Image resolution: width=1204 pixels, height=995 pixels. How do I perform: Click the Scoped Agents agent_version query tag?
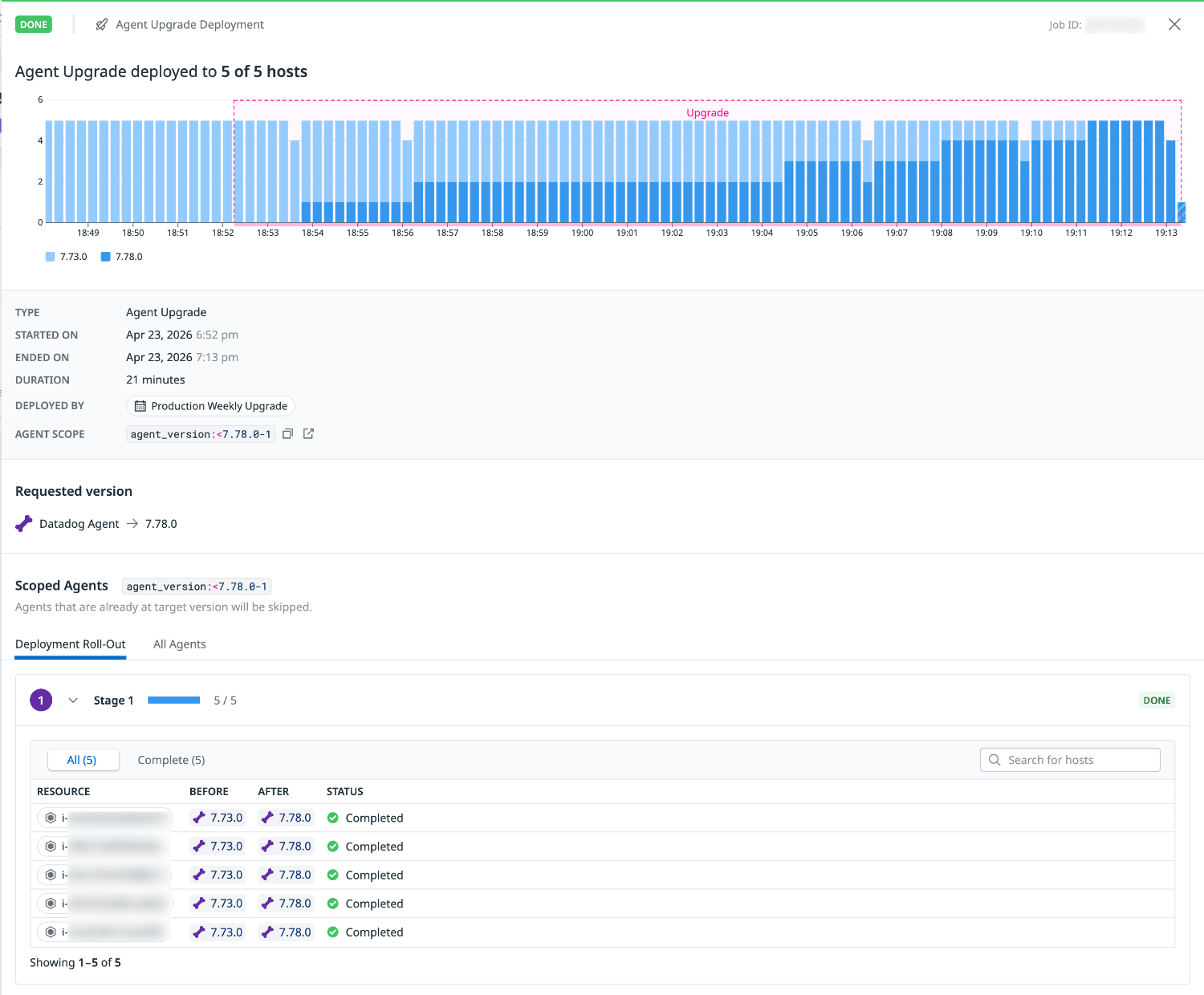pos(197,587)
